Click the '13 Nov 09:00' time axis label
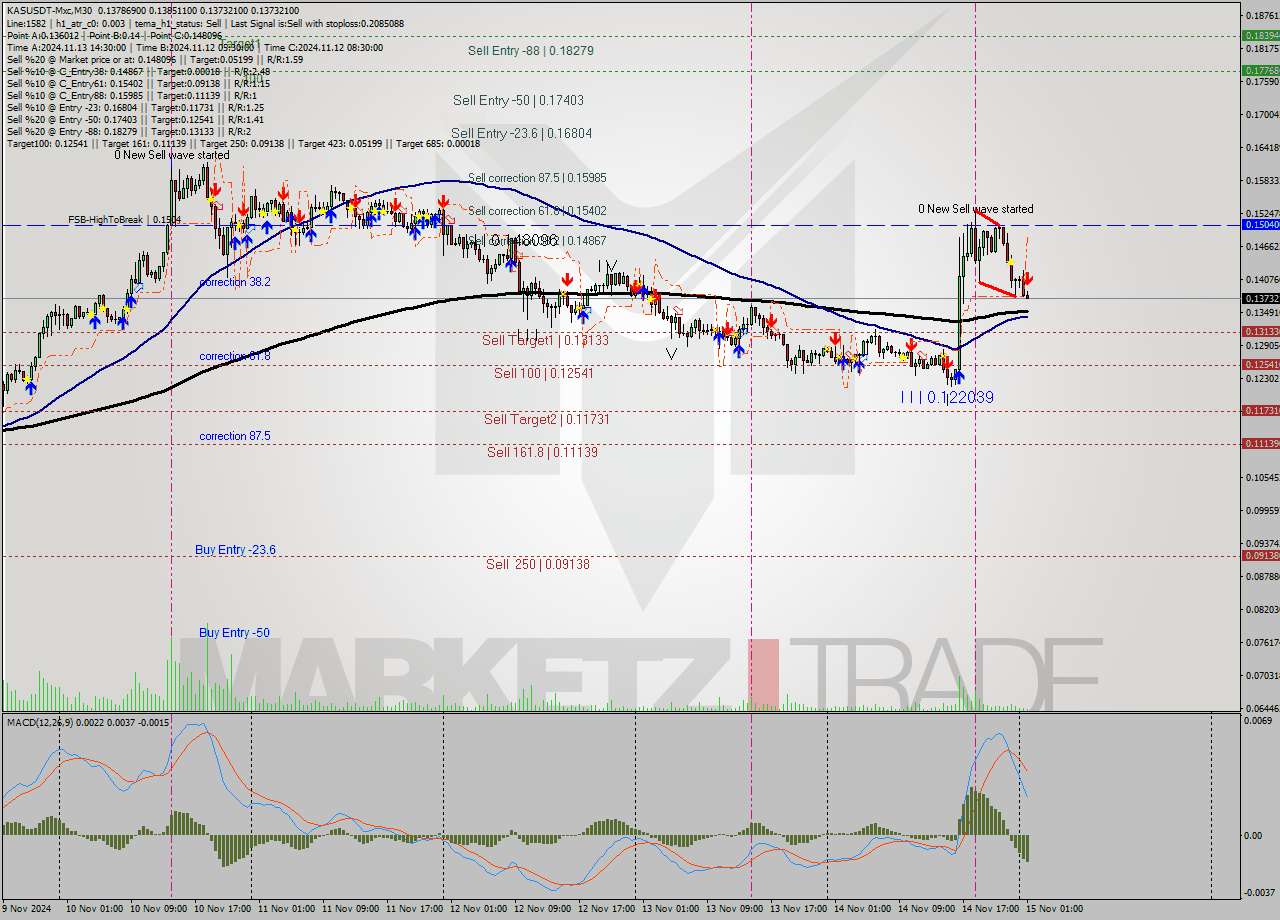Image resolution: width=1280 pixels, height=920 pixels. pos(735,909)
